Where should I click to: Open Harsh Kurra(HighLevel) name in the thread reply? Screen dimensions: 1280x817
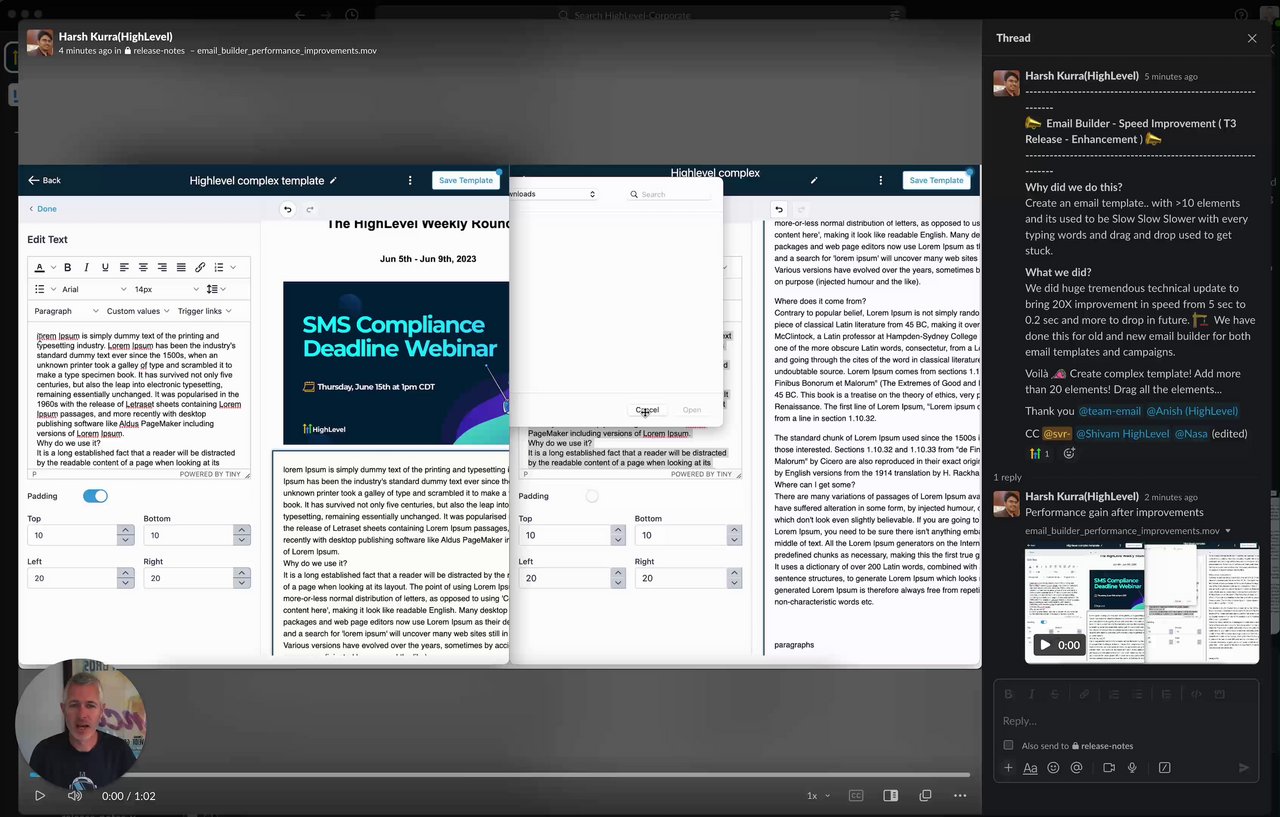coord(1082,496)
